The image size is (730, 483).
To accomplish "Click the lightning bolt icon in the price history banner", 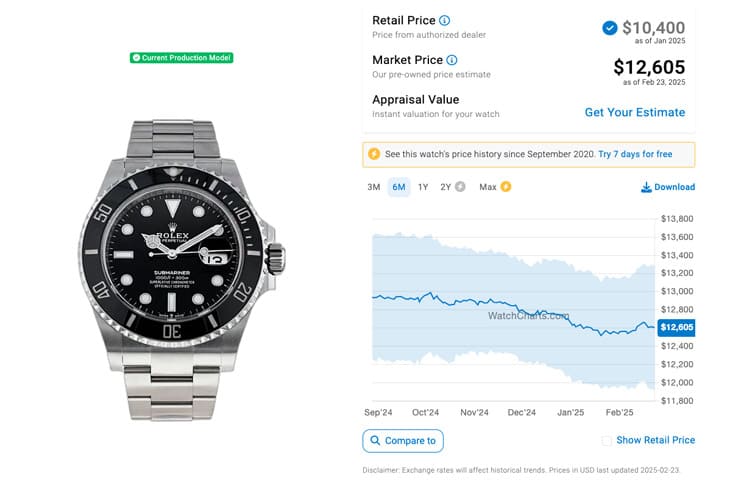I will point(374,155).
